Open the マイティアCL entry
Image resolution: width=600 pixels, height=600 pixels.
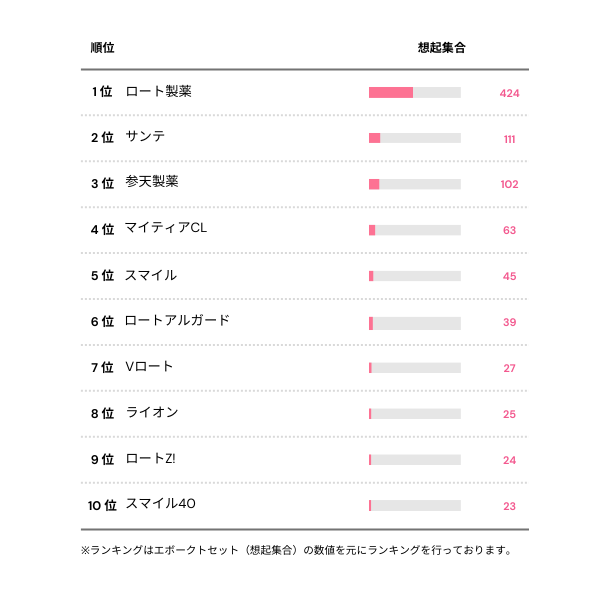(x=166, y=229)
